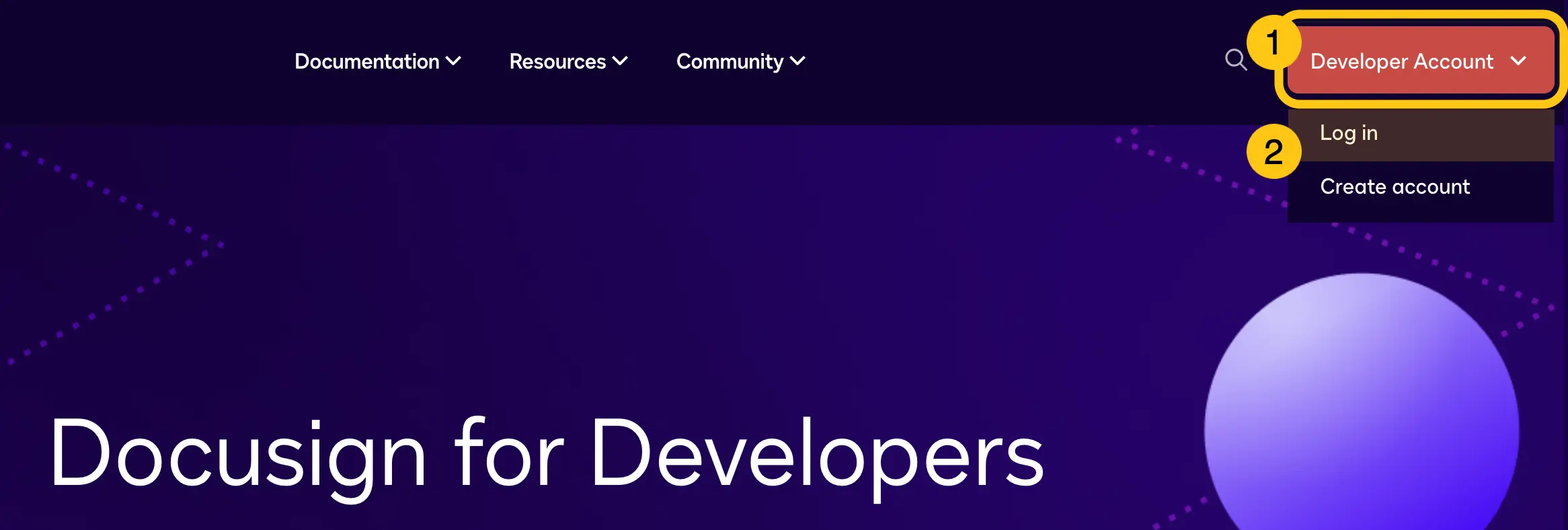Collapse the Developer Account dropdown
Image resolution: width=1568 pixels, height=530 pixels.
click(x=1420, y=61)
